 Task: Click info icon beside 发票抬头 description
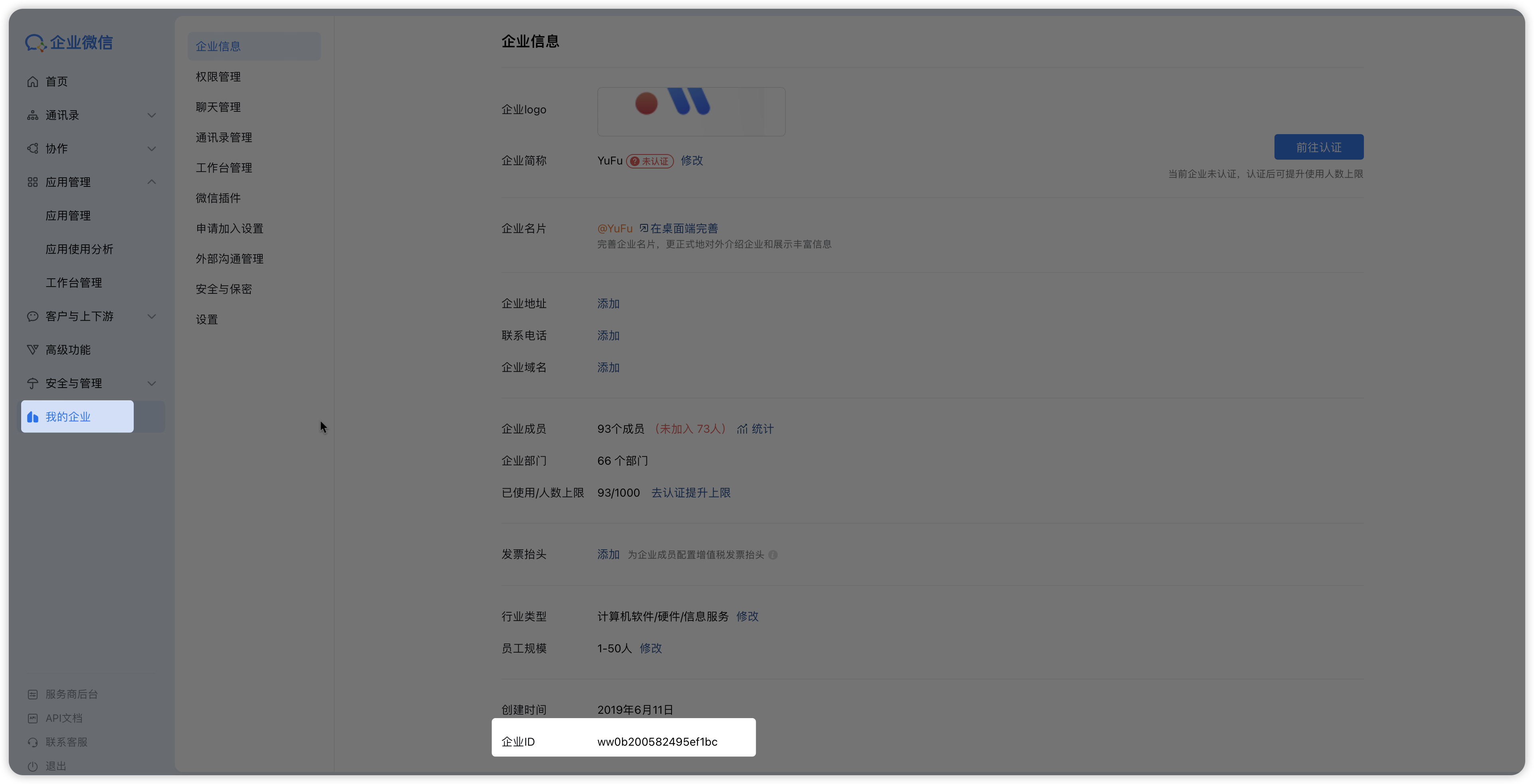tap(773, 555)
